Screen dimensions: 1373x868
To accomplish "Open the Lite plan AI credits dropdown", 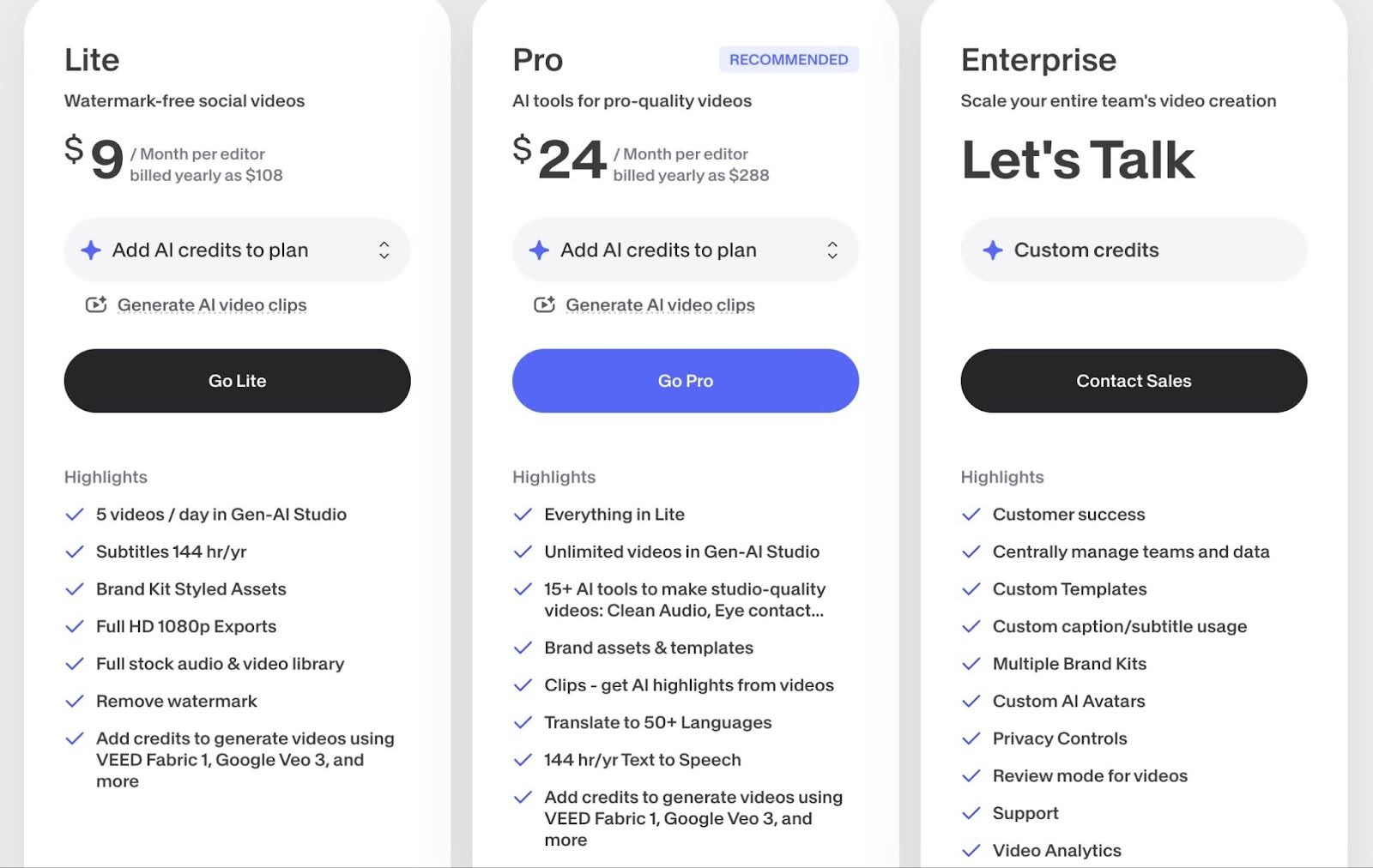I will pyautogui.click(x=237, y=250).
